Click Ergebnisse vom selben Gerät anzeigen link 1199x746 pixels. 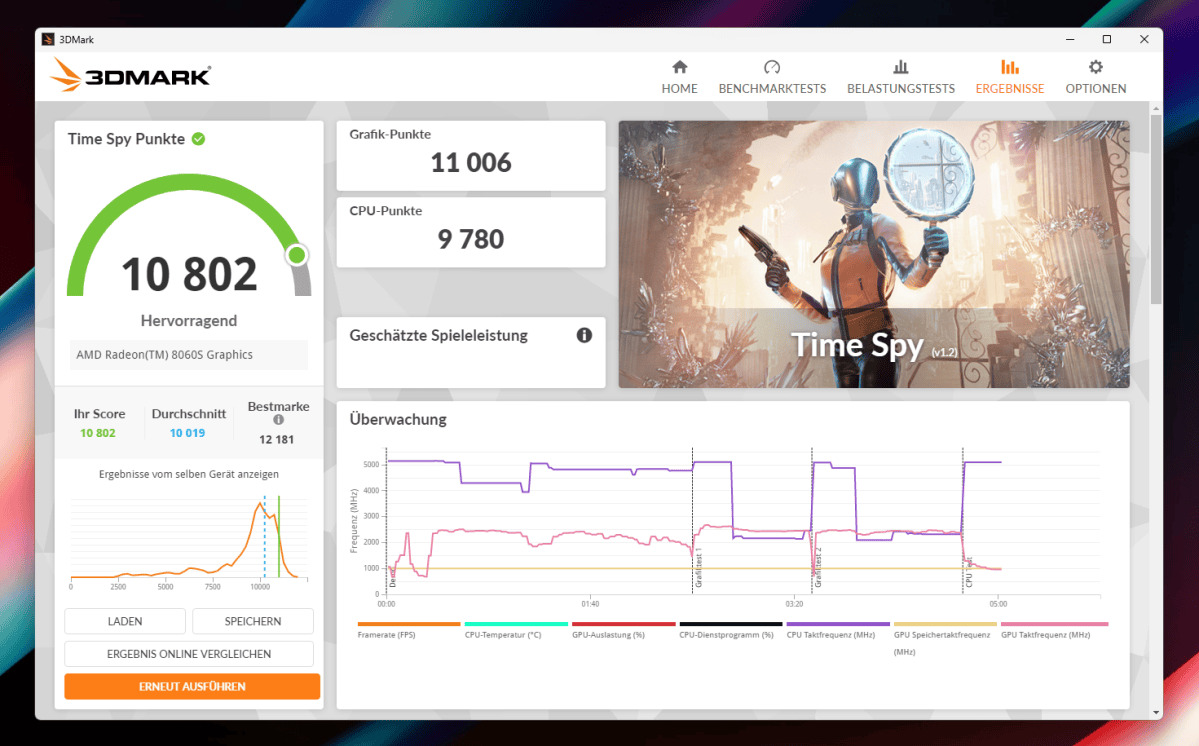coord(189,474)
